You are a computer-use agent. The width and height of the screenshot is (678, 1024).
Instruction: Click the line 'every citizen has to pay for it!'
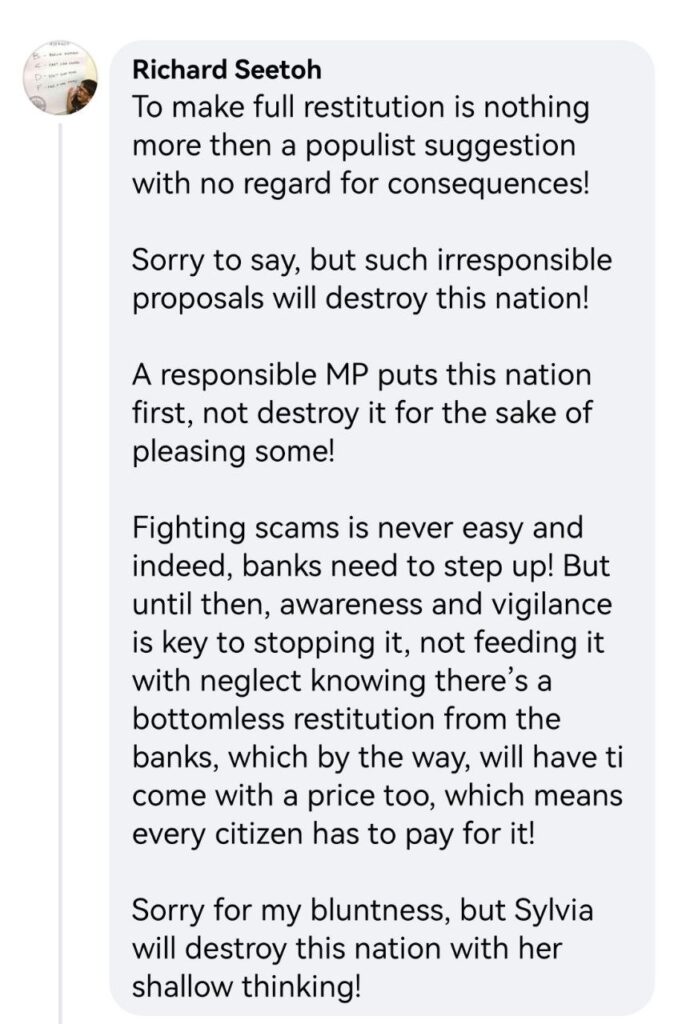pyautogui.click(x=333, y=833)
